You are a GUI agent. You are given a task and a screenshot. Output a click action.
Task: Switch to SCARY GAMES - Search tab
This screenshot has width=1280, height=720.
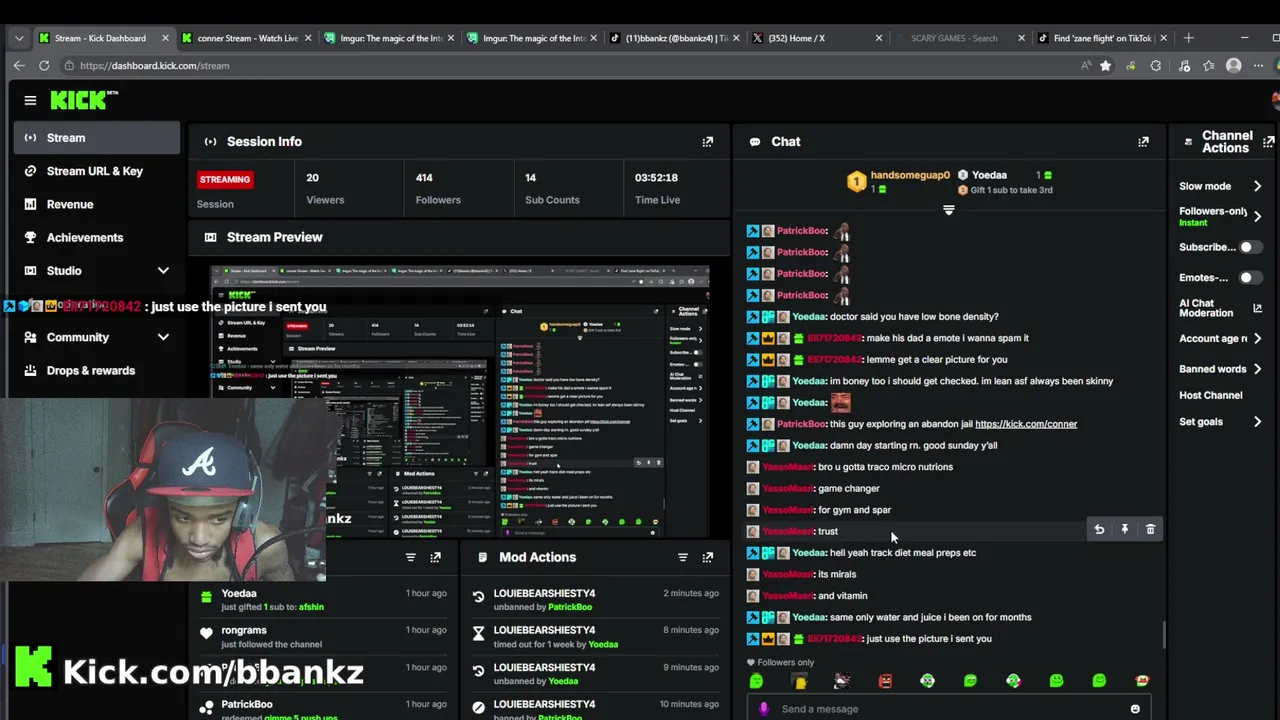tap(960, 38)
